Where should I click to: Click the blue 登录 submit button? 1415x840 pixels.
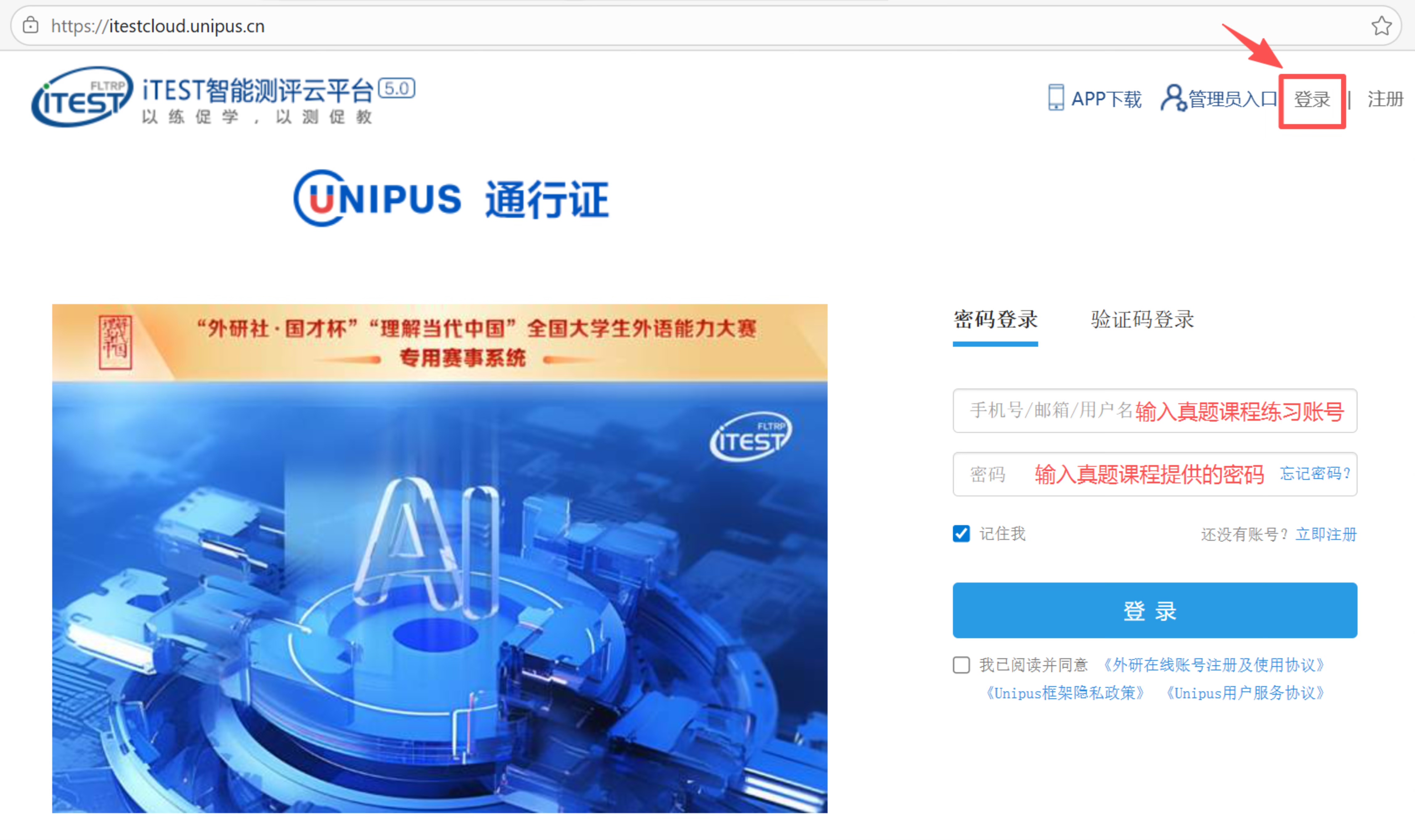pyautogui.click(x=1155, y=611)
